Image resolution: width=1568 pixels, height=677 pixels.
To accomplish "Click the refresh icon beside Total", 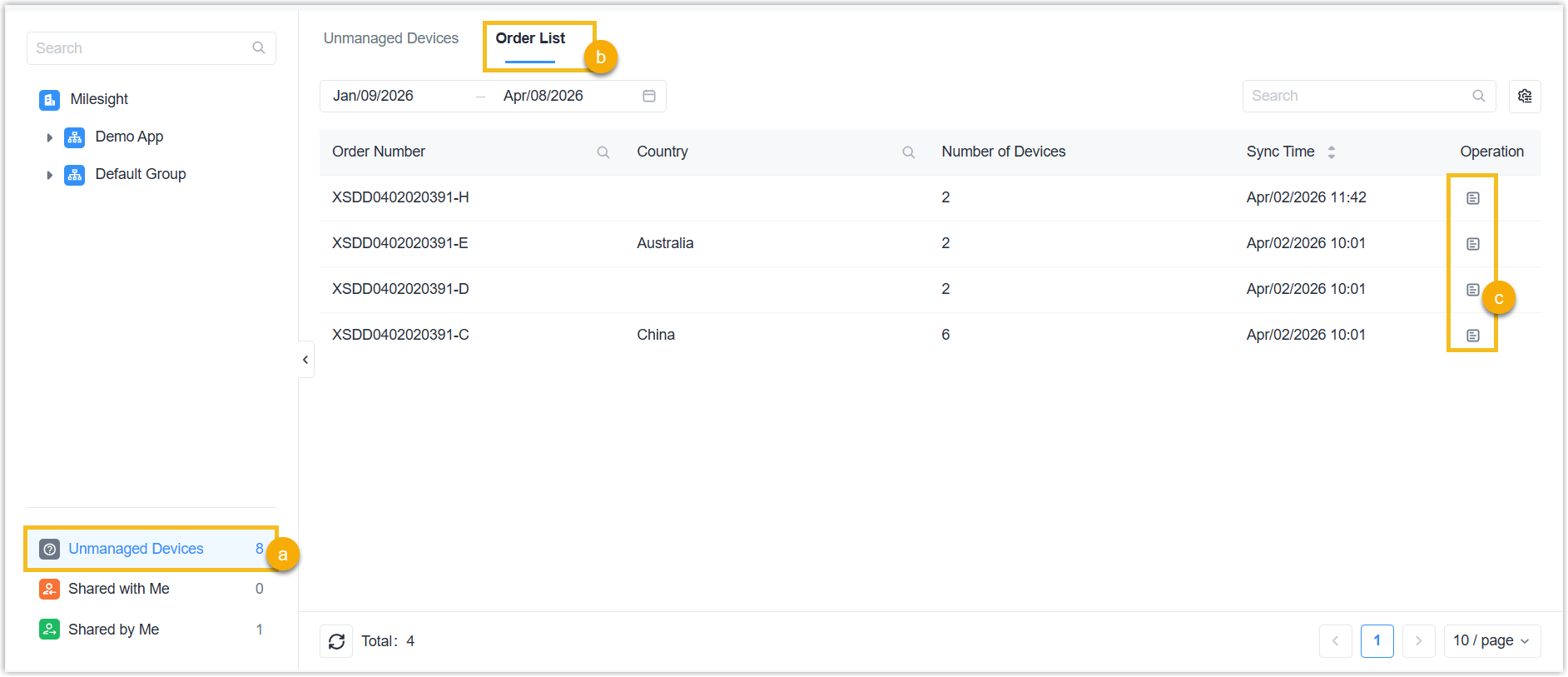I will click(336, 641).
